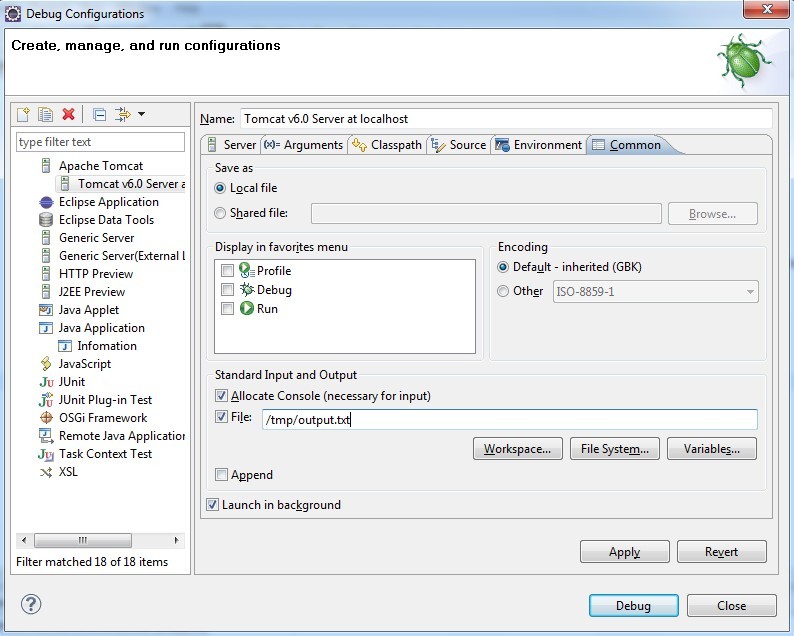
Task: Select the Local file radio option
Action: [x=220, y=188]
